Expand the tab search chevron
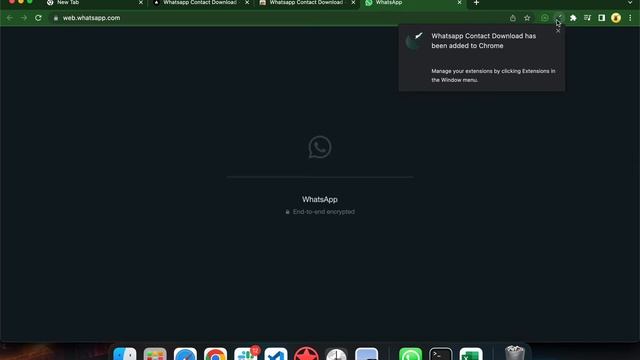Screen dimensions: 640x360 coord(630,2)
